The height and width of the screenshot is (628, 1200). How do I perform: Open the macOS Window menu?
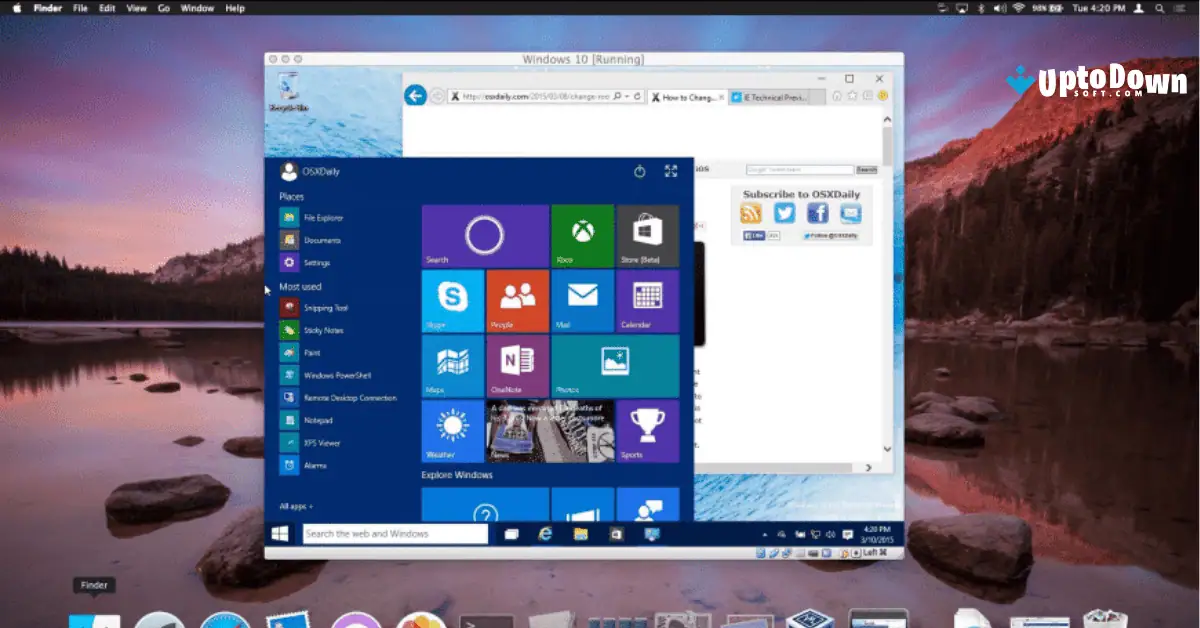click(x=197, y=7)
